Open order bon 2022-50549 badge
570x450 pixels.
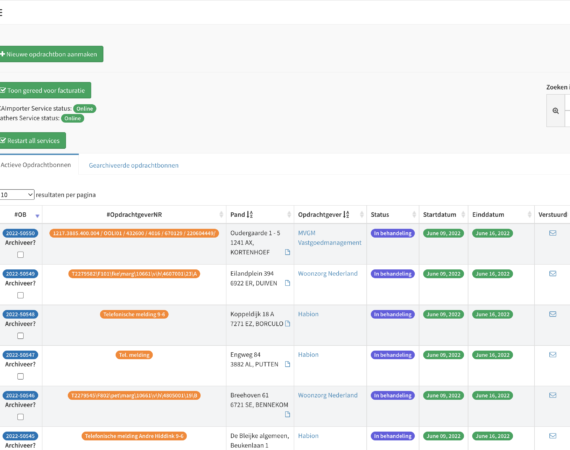[20, 274]
